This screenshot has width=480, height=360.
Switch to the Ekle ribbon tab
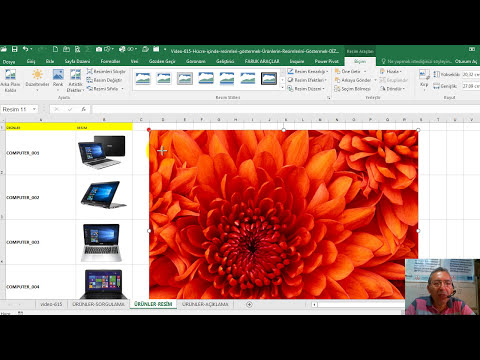[x=50, y=61]
